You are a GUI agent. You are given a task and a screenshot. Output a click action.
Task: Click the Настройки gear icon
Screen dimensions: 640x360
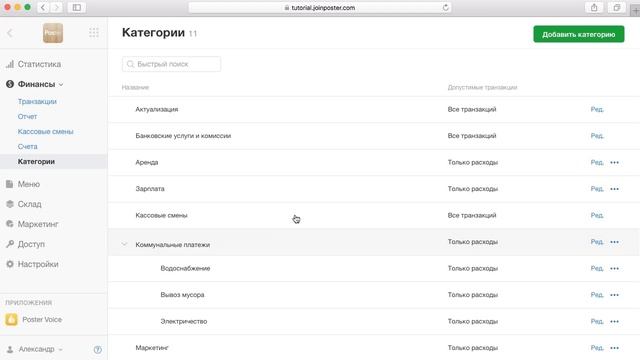coord(10,264)
